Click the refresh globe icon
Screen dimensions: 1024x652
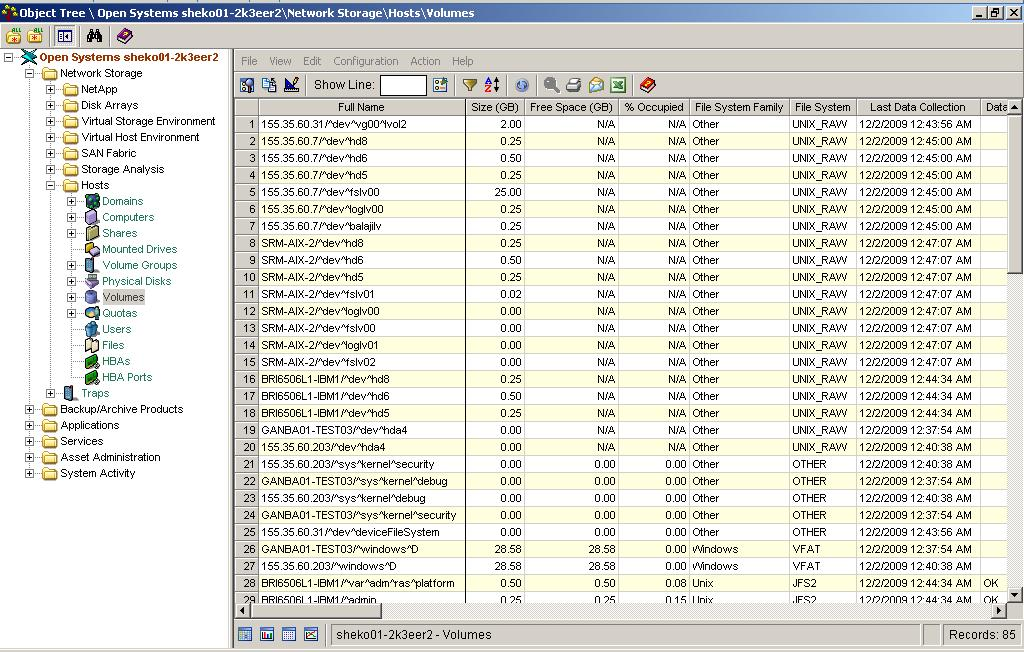point(522,86)
